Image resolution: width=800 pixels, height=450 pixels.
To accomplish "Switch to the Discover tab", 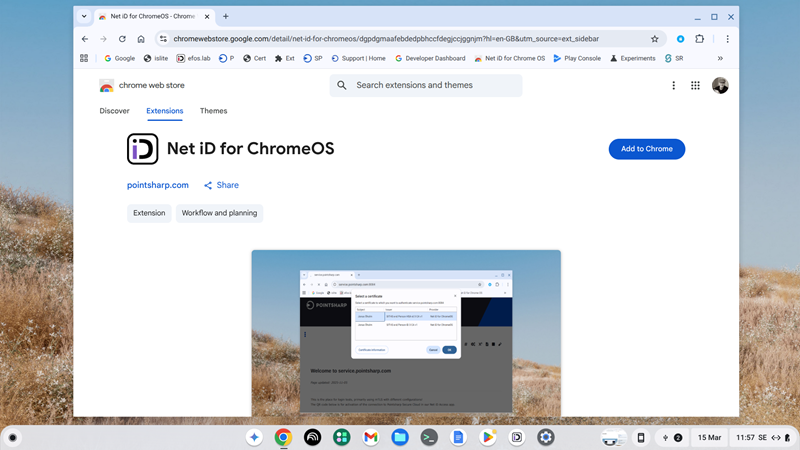I will pyautogui.click(x=115, y=111).
